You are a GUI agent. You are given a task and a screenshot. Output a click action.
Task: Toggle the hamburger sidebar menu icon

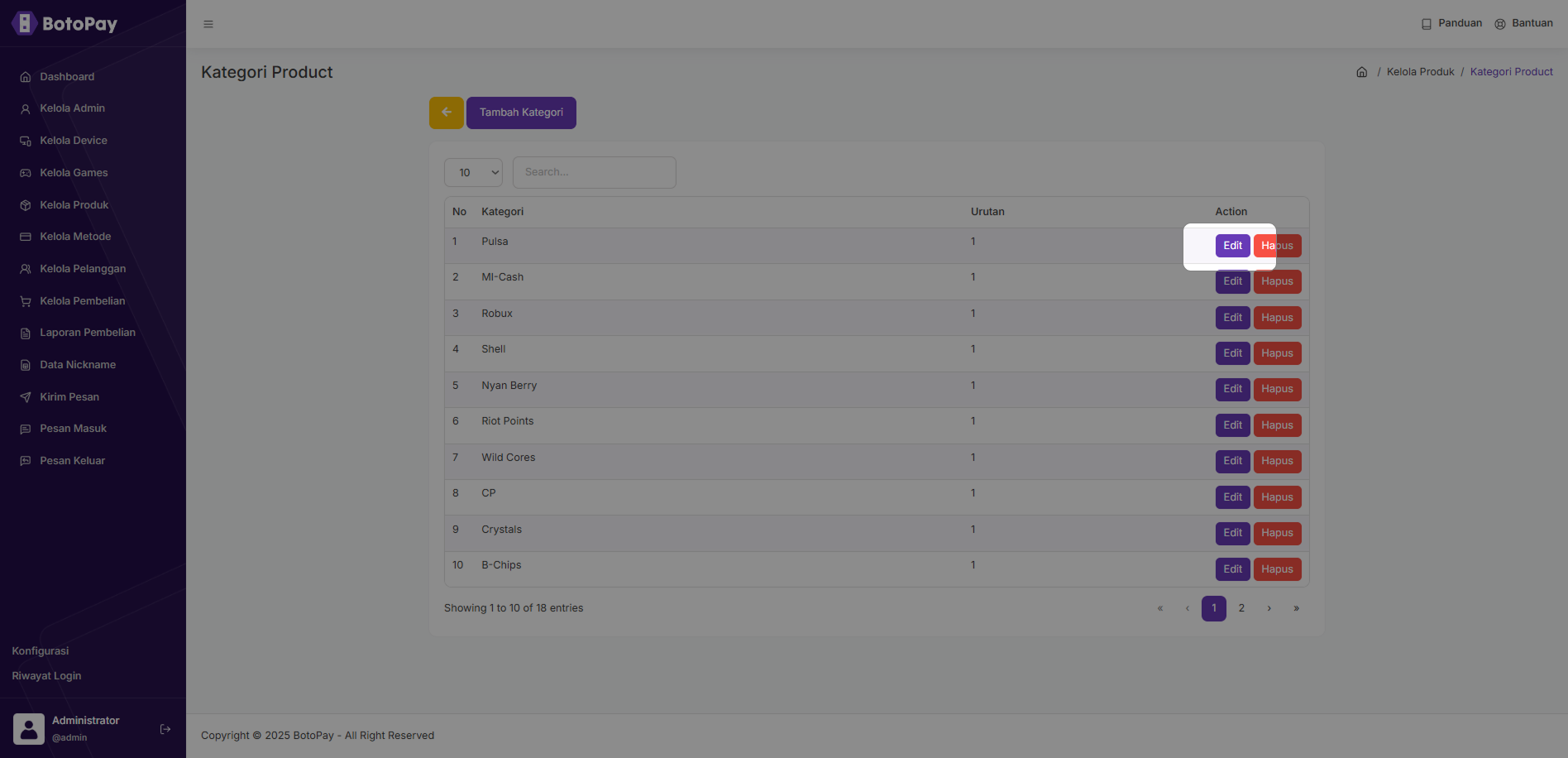point(208,24)
